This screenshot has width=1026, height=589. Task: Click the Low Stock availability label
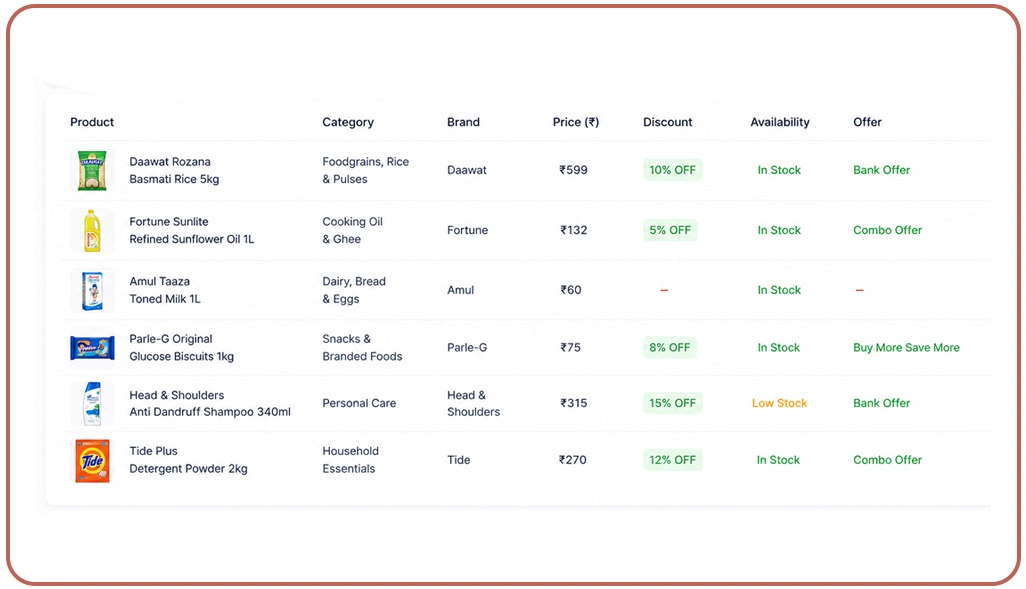(779, 403)
